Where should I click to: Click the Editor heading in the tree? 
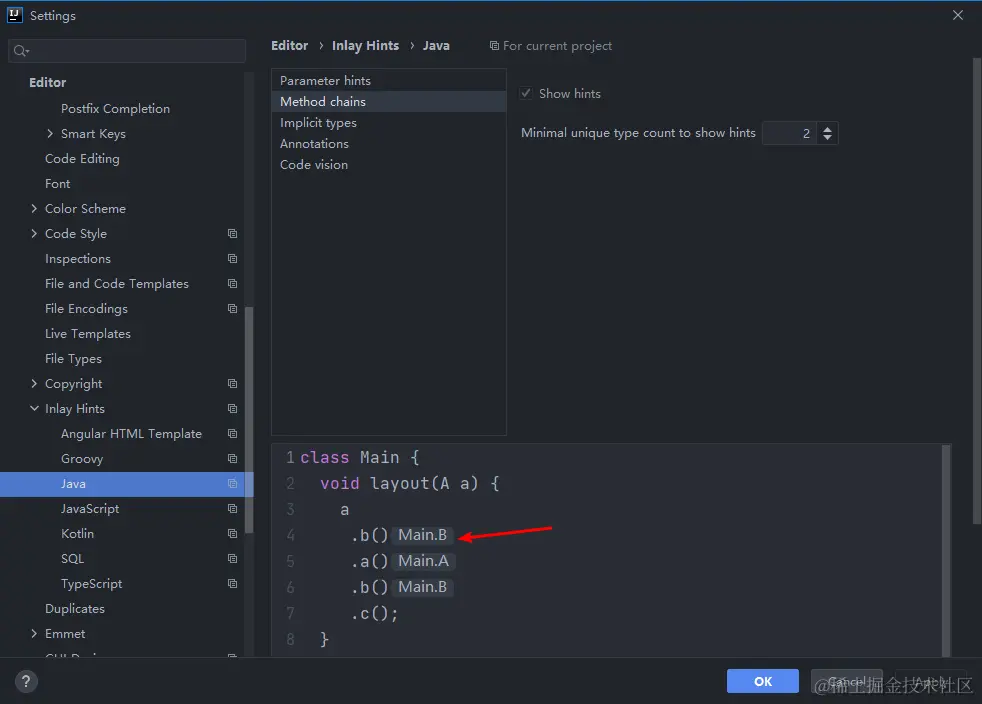click(x=48, y=83)
